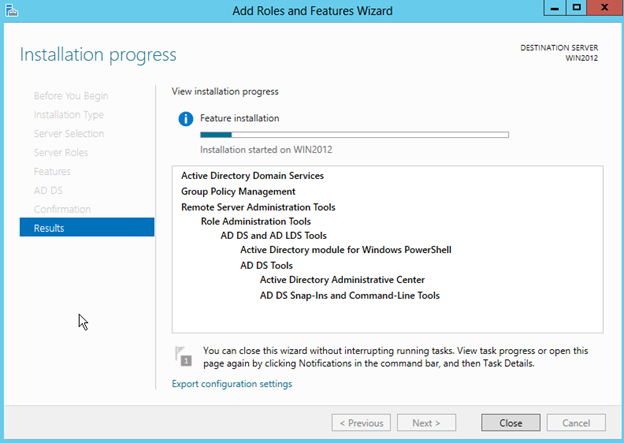Close the window using the red X
Image resolution: width=624 pixels, height=443 pixels.
click(x=604, y=8)
